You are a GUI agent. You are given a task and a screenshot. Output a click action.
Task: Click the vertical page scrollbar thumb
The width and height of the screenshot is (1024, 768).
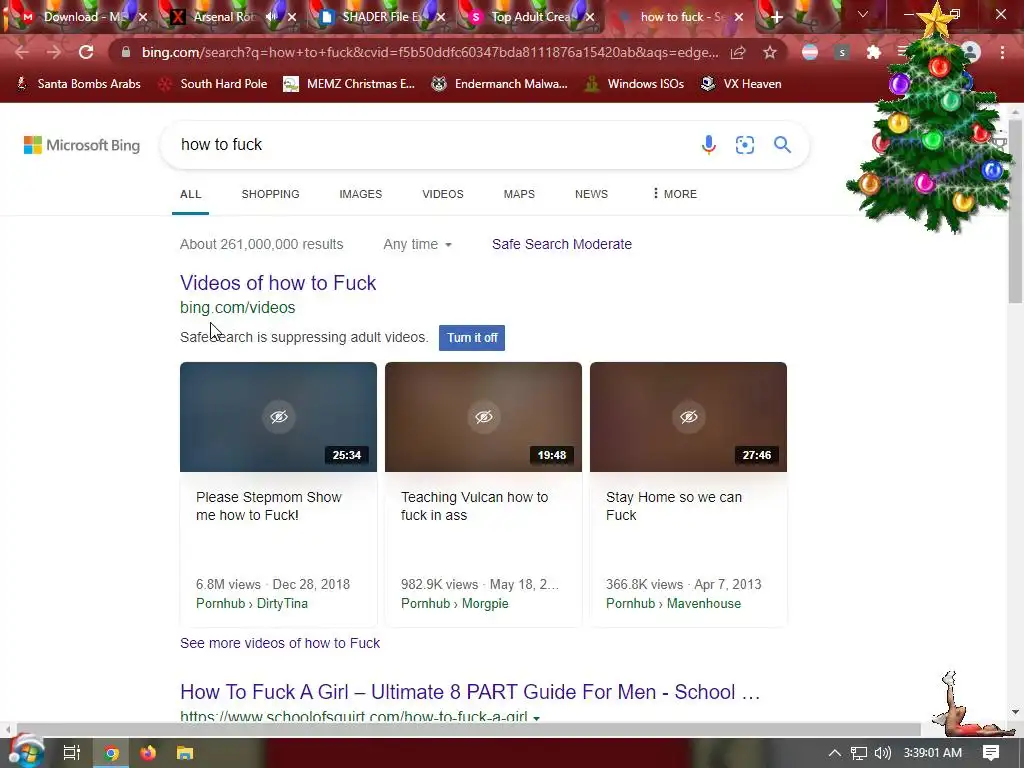[1016, 212]
